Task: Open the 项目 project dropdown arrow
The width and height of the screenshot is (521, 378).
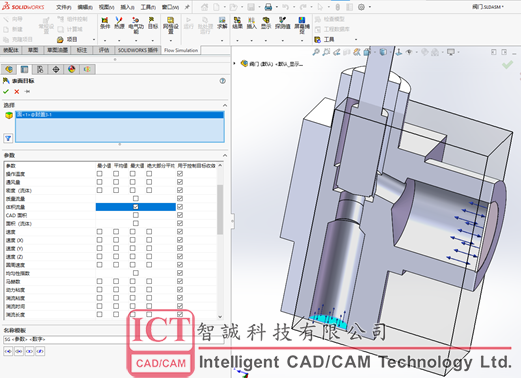Action: pyautogui.click(x=94, y=40)
